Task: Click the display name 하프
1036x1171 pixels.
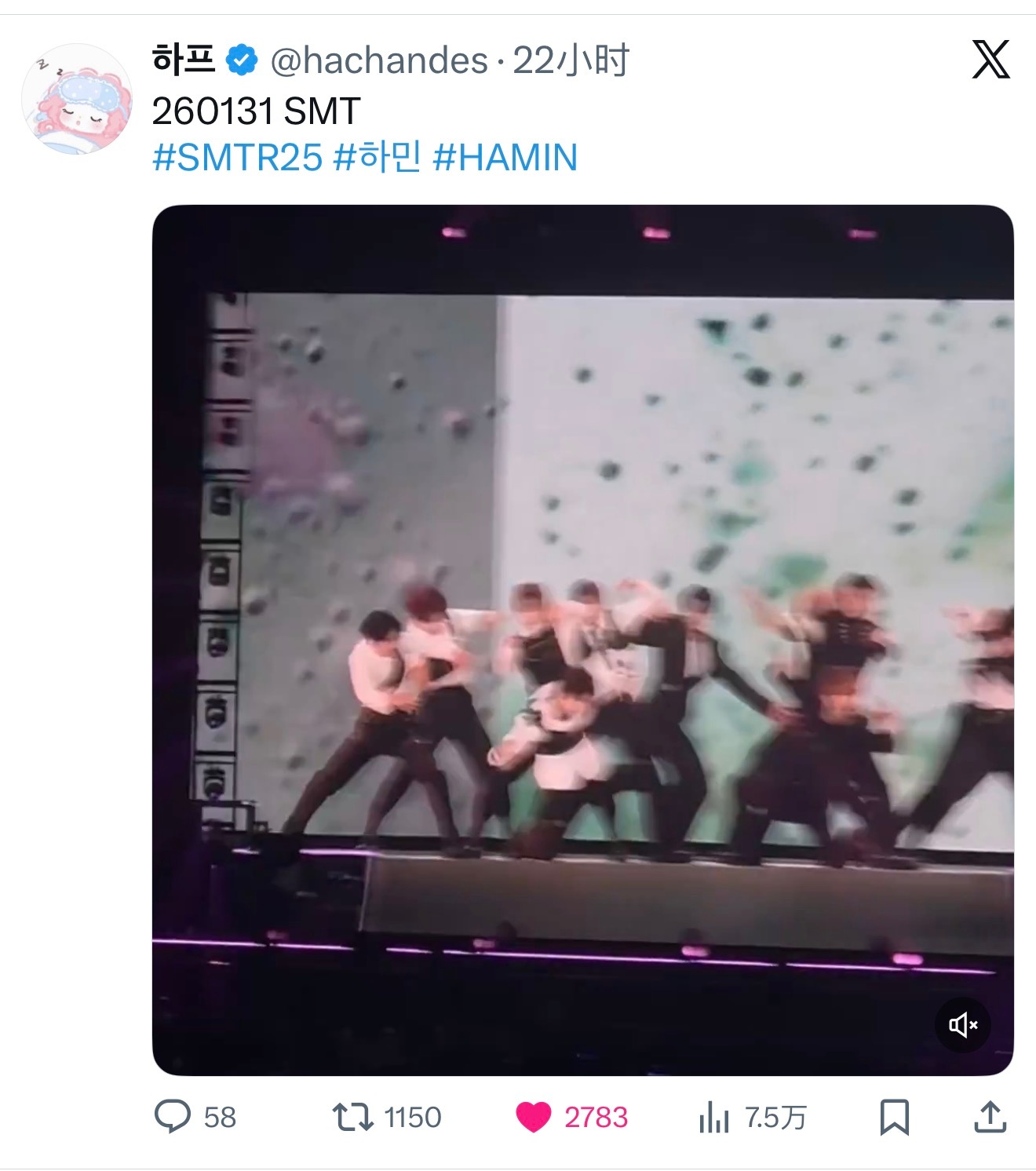Action: tap(184, 60)
